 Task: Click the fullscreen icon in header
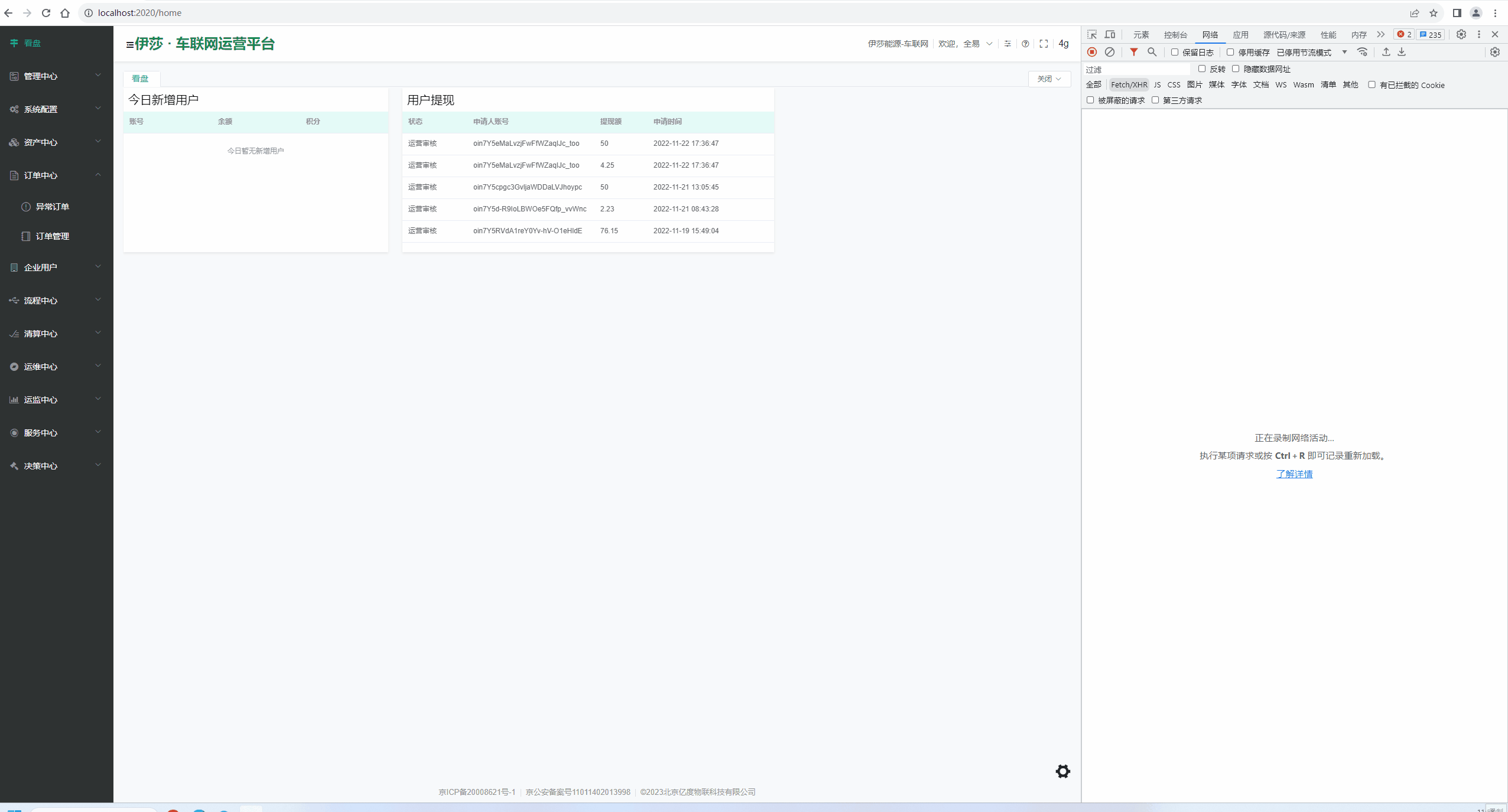[1044, 44]
